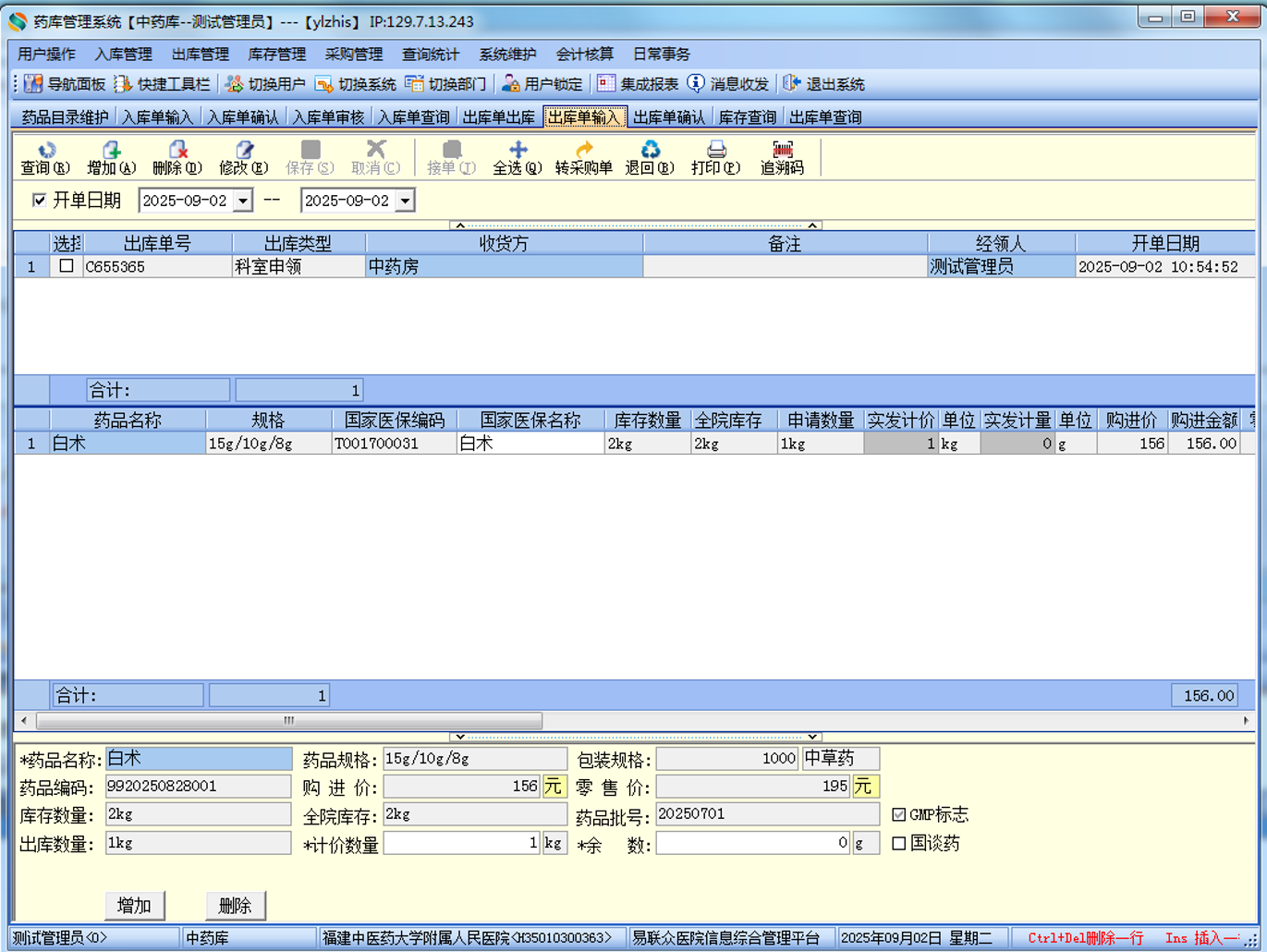
Task: Click the 药品批号 field showing 20250701
Action: (x=767, y=814)
